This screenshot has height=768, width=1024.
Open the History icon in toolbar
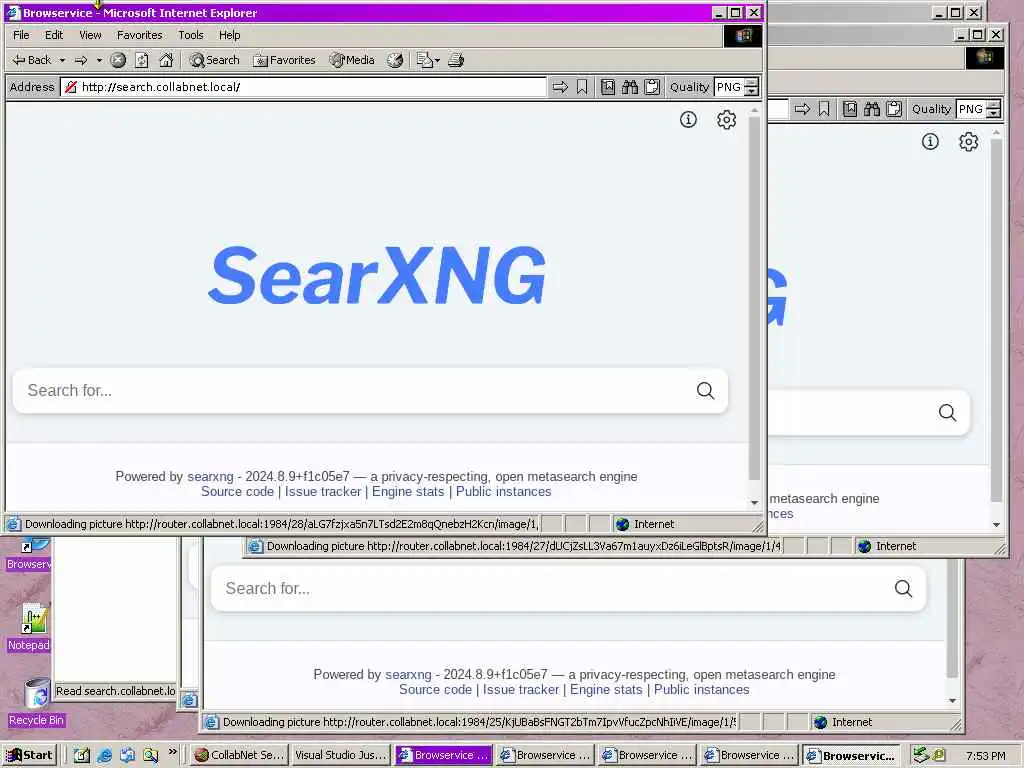[394, 60]
